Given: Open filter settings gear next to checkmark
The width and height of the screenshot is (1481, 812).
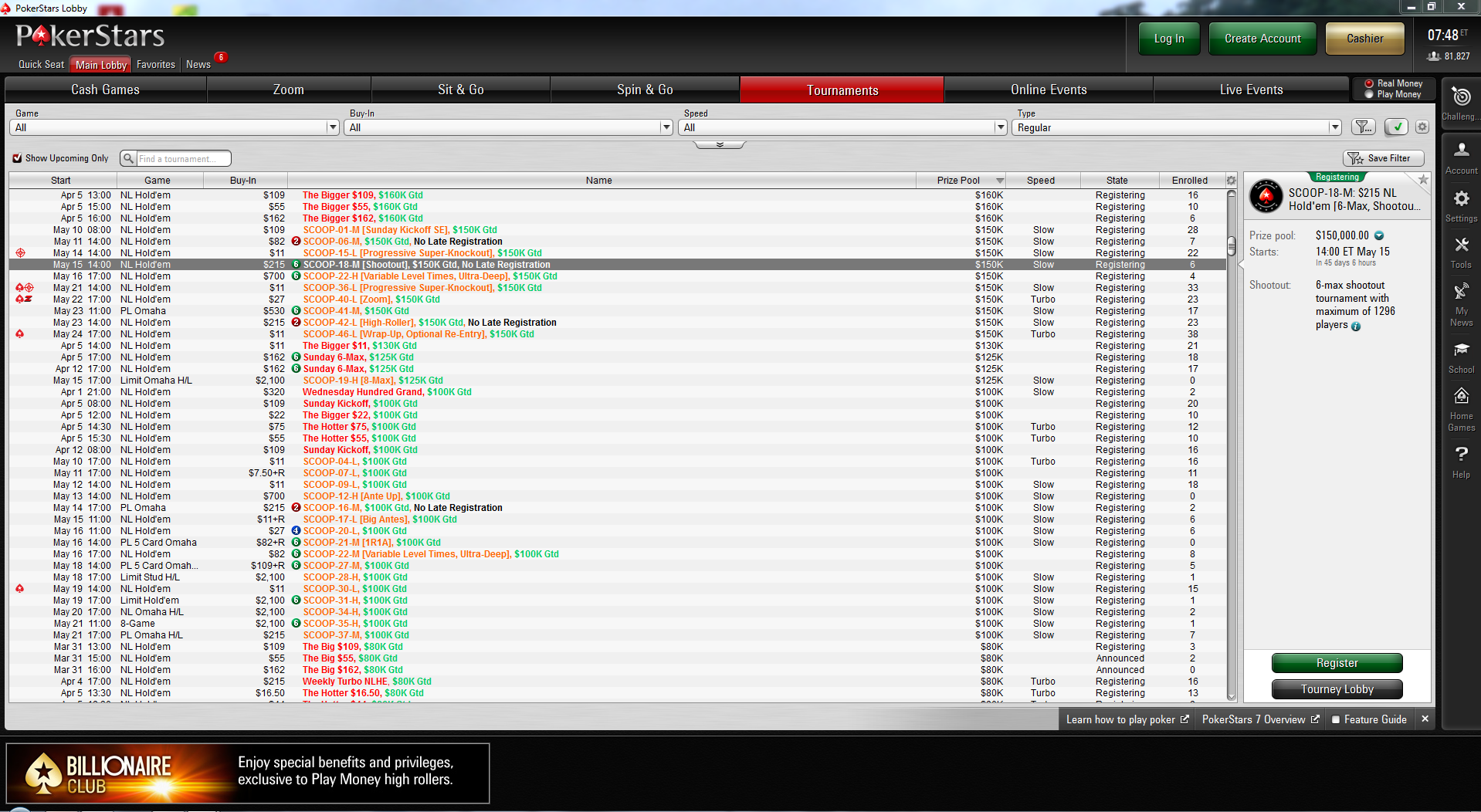Looking at the screenshot, I should [x=1422, y=127].
